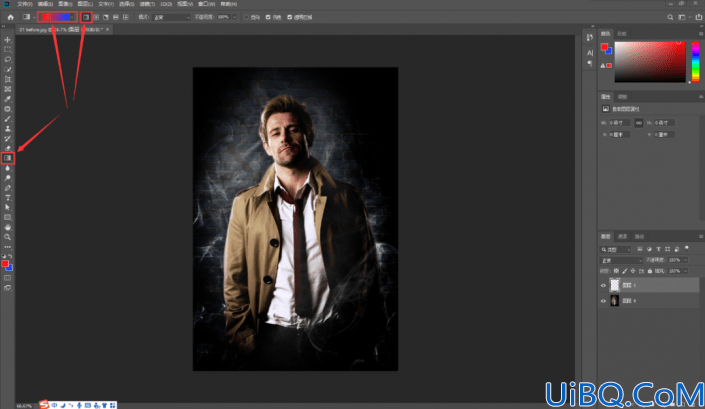Open the options bar Opacity dropdown arrow
The height and width of the screenshot is (409, 705).
pyautogui.click(x=234, y=17)
